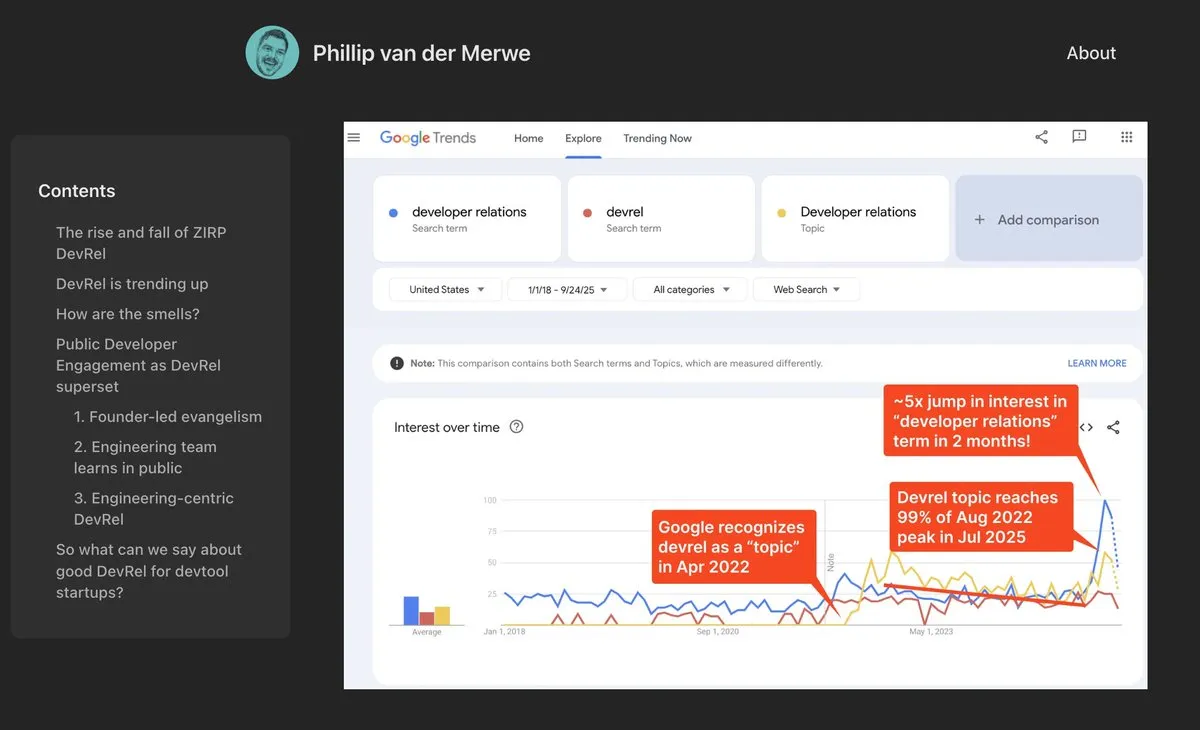This screenshot has height=730, width=1200.
Task: Switch to the Trending Now tab
Action: [x=657, y=138]
